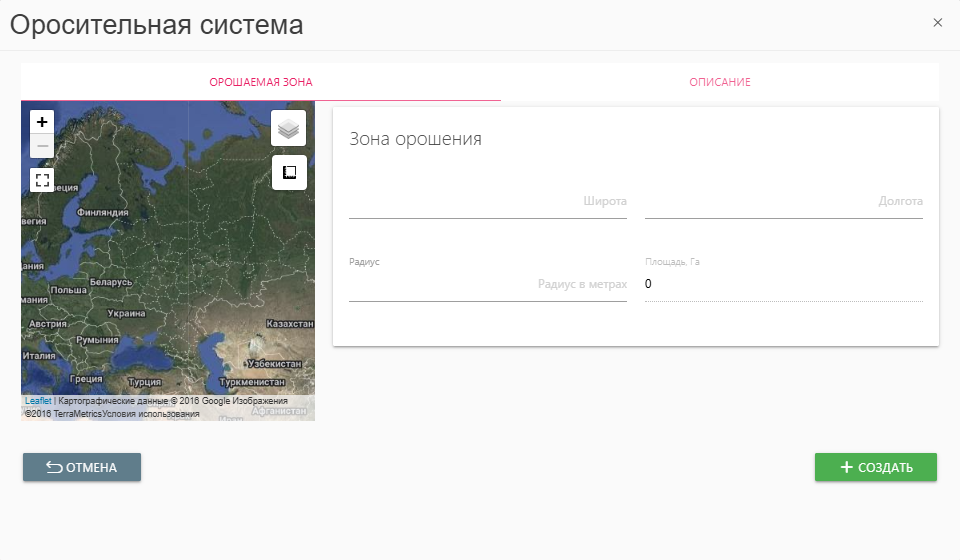Zoom in on the map
This screenshot has width=960, height=560.
point(42,121)
